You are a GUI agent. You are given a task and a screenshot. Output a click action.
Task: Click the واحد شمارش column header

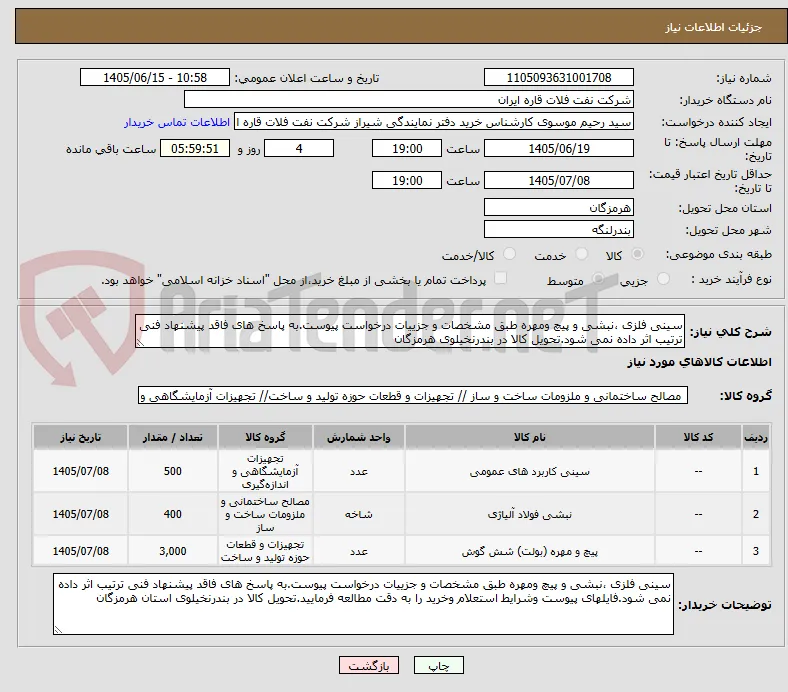click(359, 437)
